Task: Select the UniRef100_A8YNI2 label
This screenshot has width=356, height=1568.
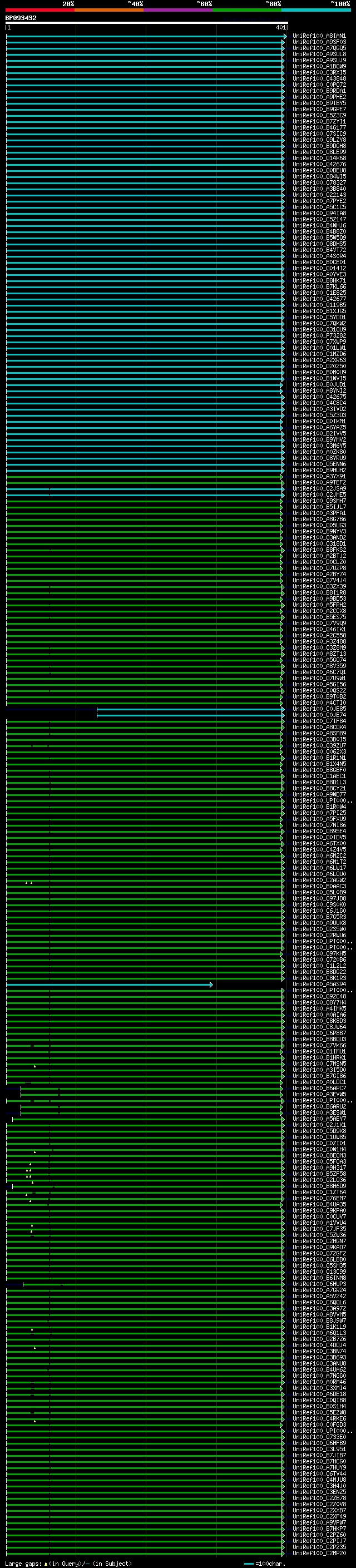Action: click(319, 391)
